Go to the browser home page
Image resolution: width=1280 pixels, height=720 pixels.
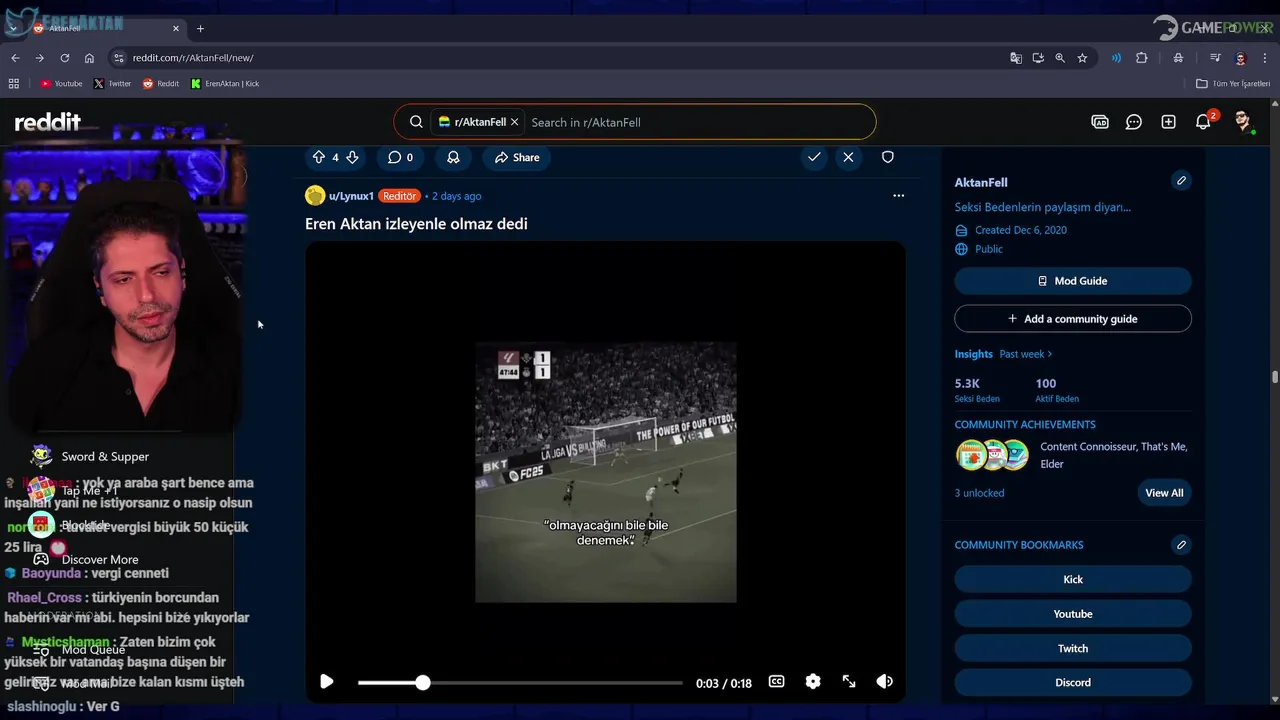(x=90, y=58)
